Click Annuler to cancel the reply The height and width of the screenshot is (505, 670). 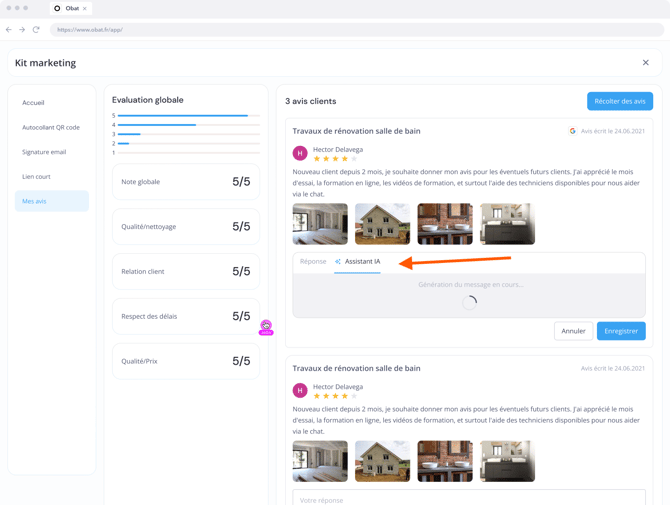tap(573, 331)
